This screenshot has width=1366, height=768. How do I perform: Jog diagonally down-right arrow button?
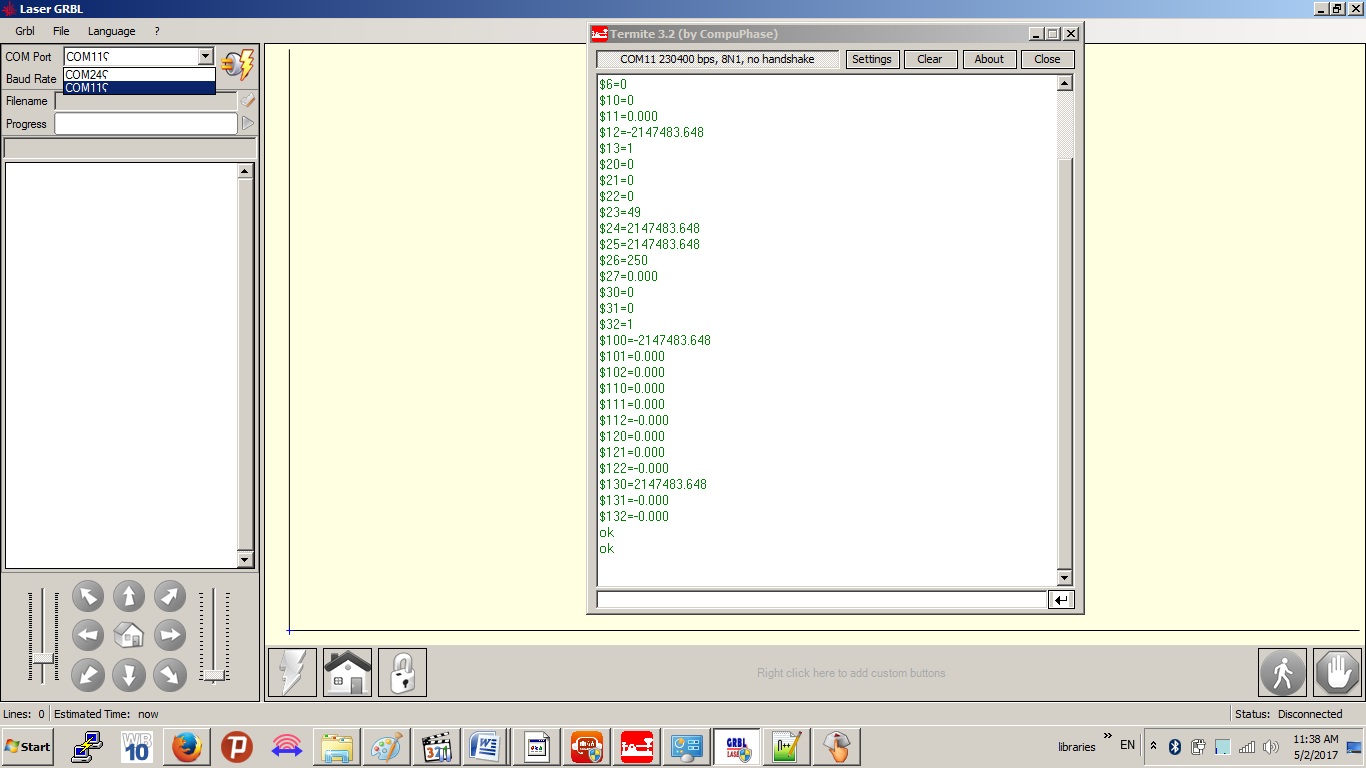click(x=170, y=675)
